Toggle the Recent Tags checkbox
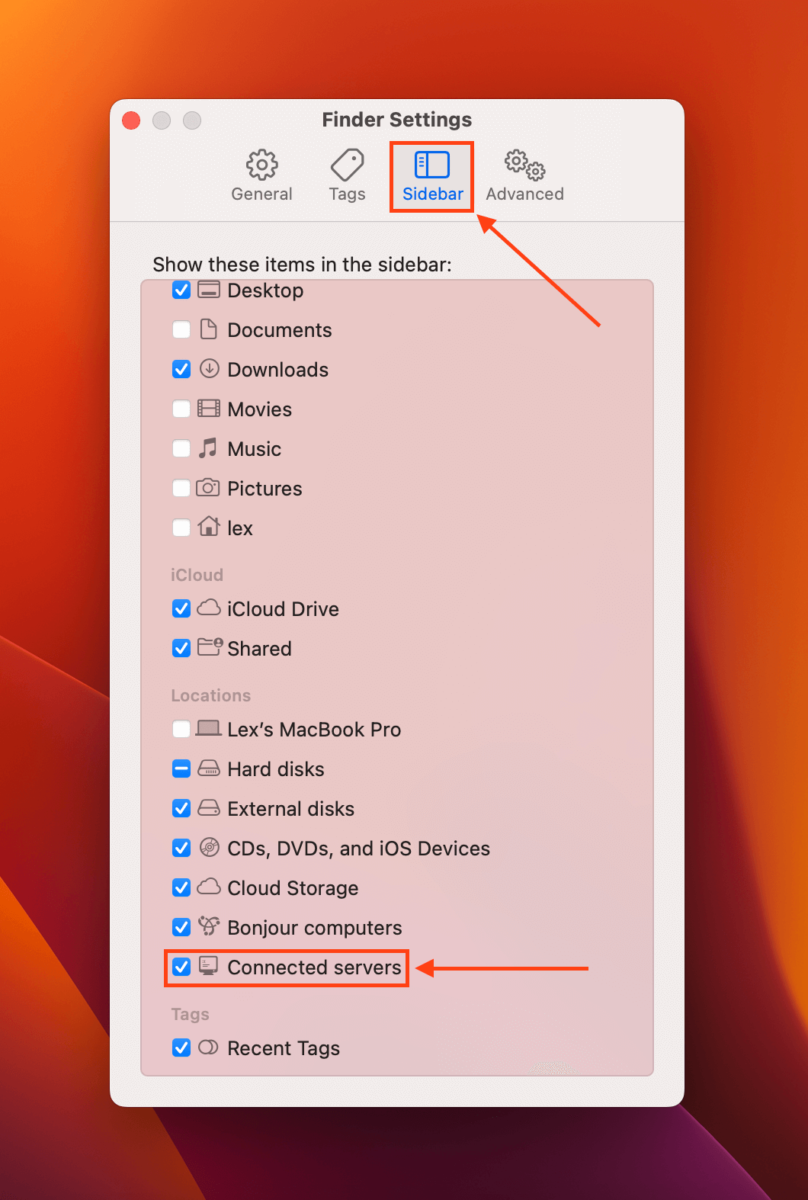The height and width of the screenshot is (1200, 808). pos(181,1048)
